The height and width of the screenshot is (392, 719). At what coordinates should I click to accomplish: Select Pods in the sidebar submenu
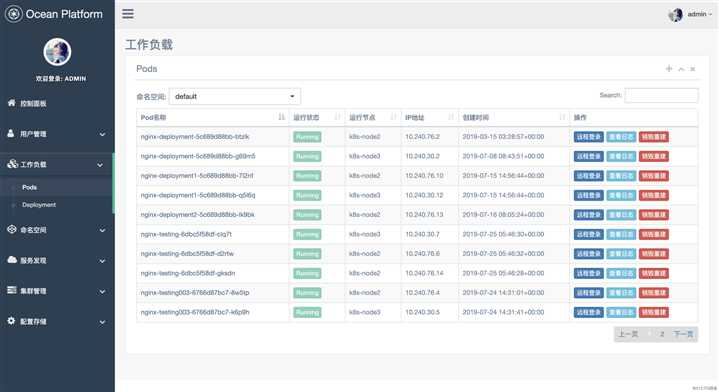tap(29, 188)
